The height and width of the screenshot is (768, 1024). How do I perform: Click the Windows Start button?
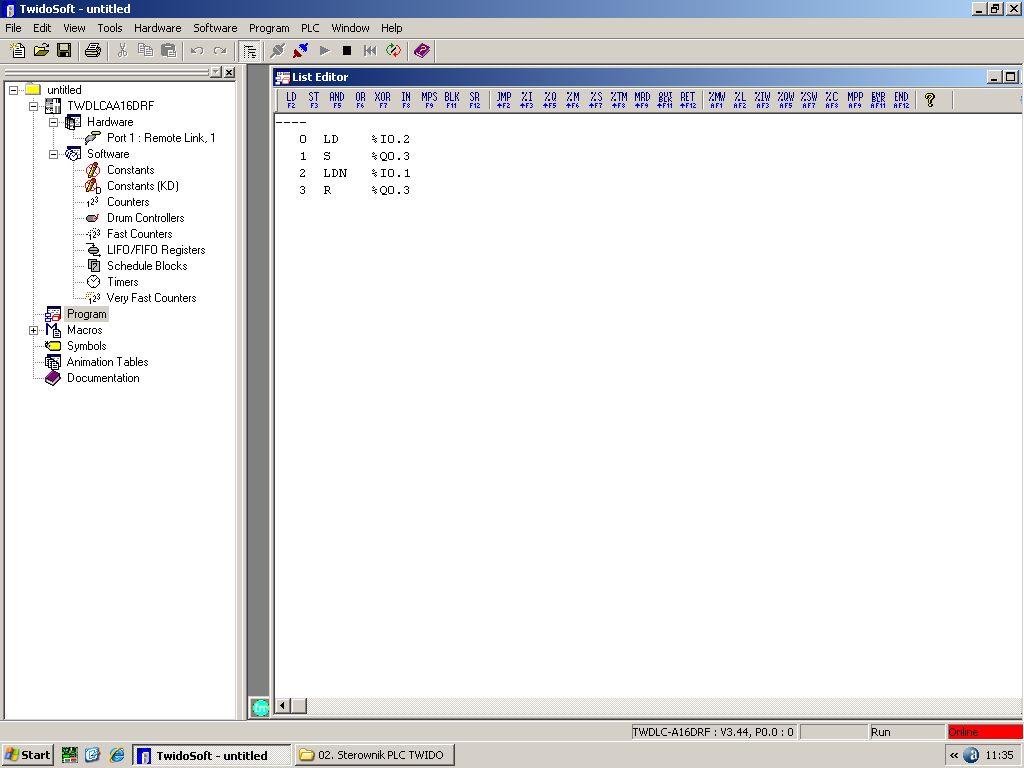coord(27,755)
